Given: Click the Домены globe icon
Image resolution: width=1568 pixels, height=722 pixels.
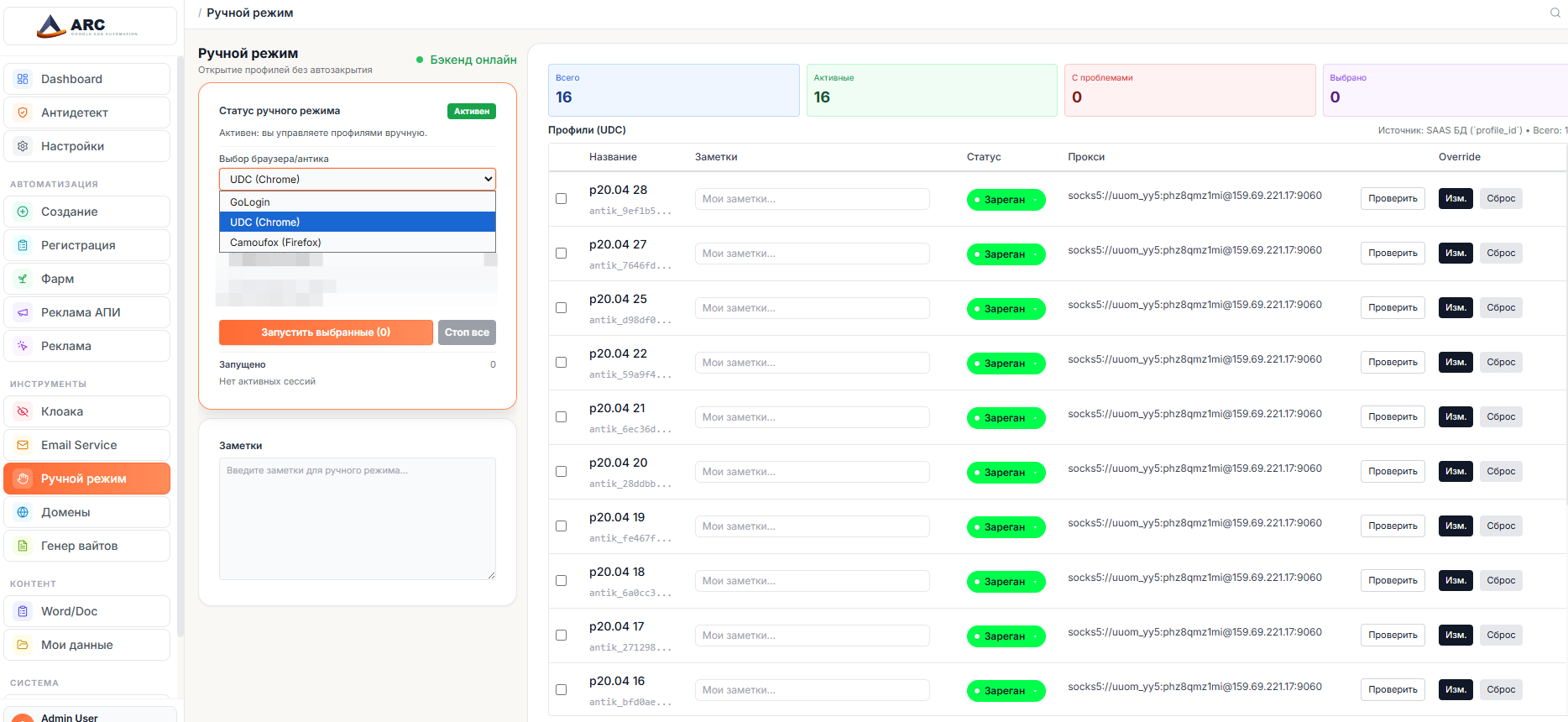Looking at the screenshot, I should point(23,512).
